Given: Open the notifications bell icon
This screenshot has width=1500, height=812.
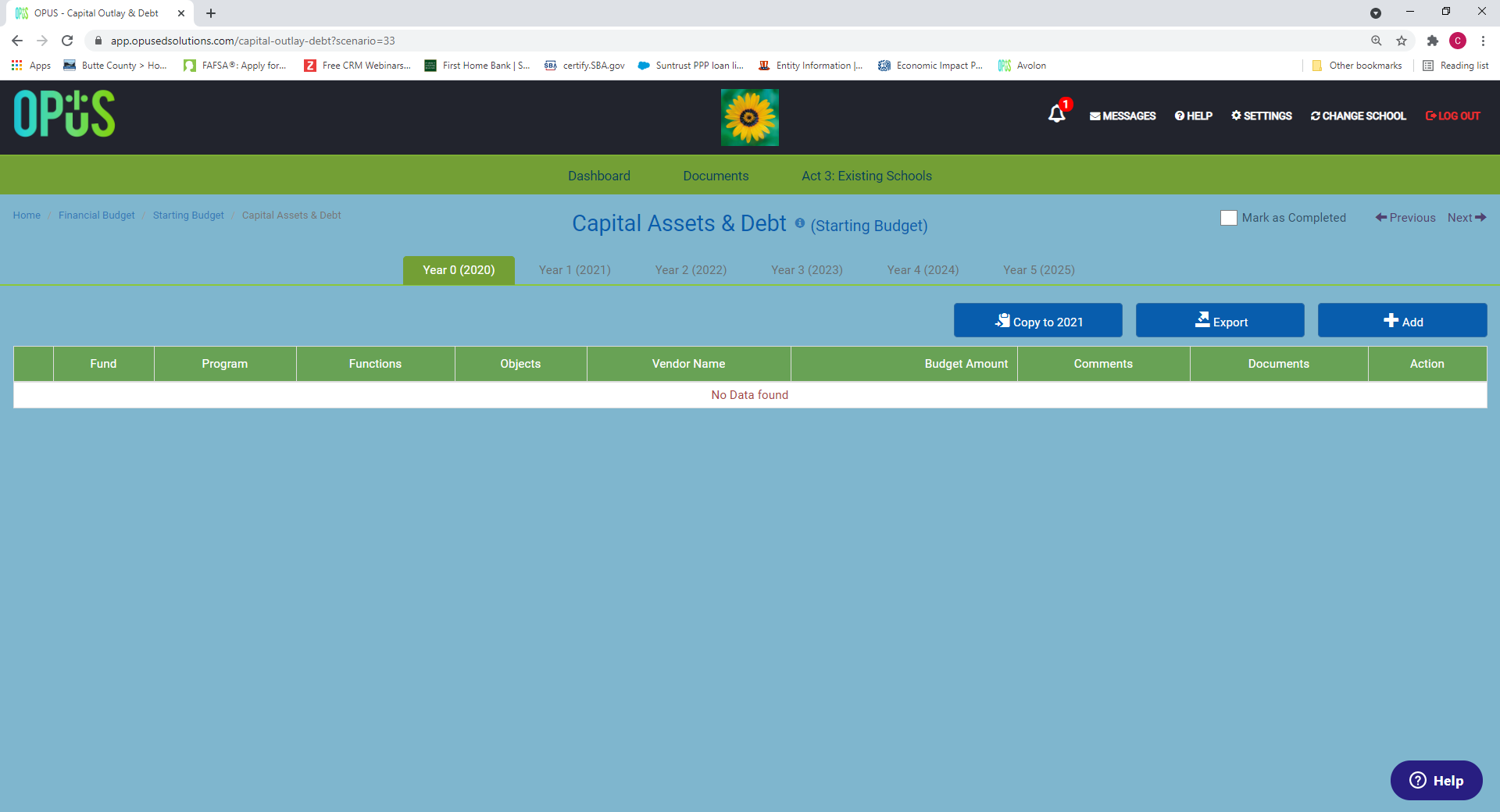Looking at the screenshot, I should coord(1057,114).
